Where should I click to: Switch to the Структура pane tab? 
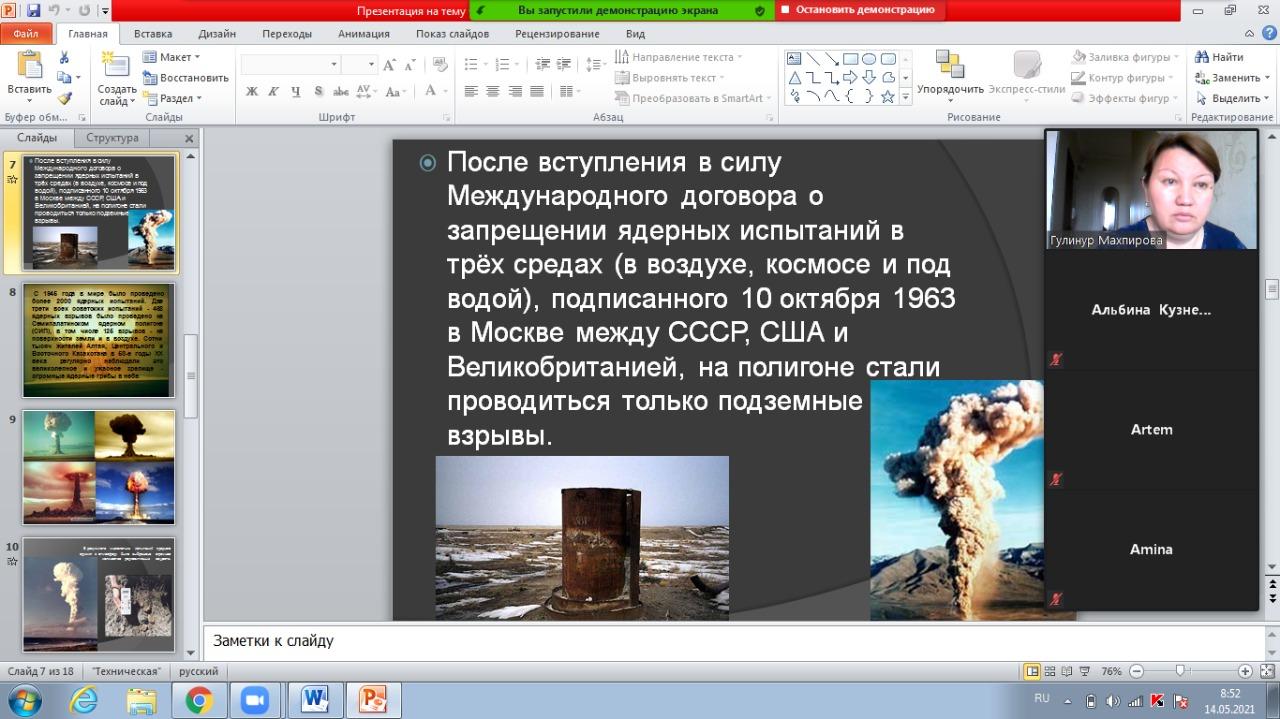click(112, 138)
